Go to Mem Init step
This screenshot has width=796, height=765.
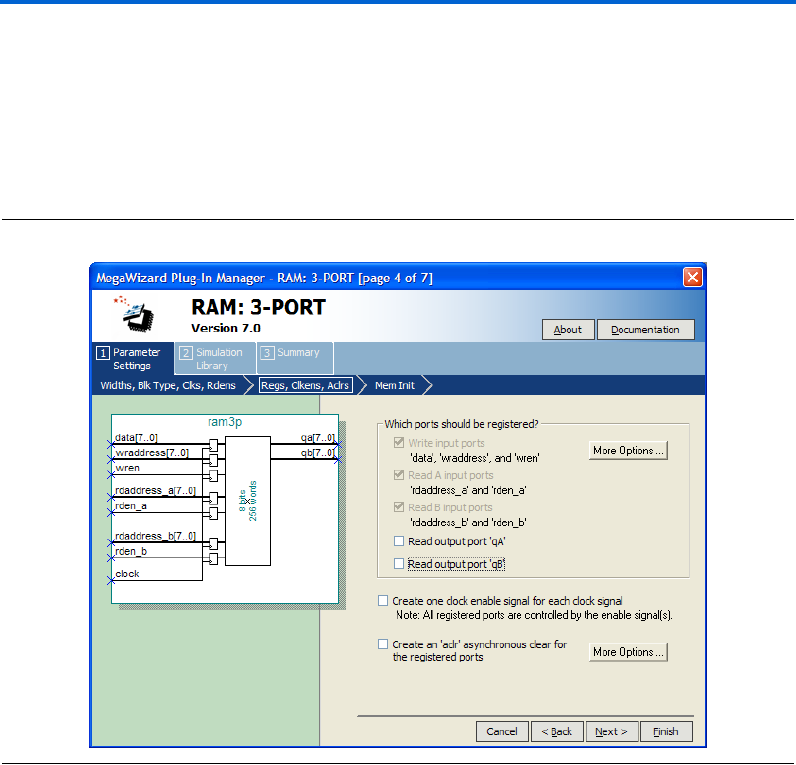394,385
